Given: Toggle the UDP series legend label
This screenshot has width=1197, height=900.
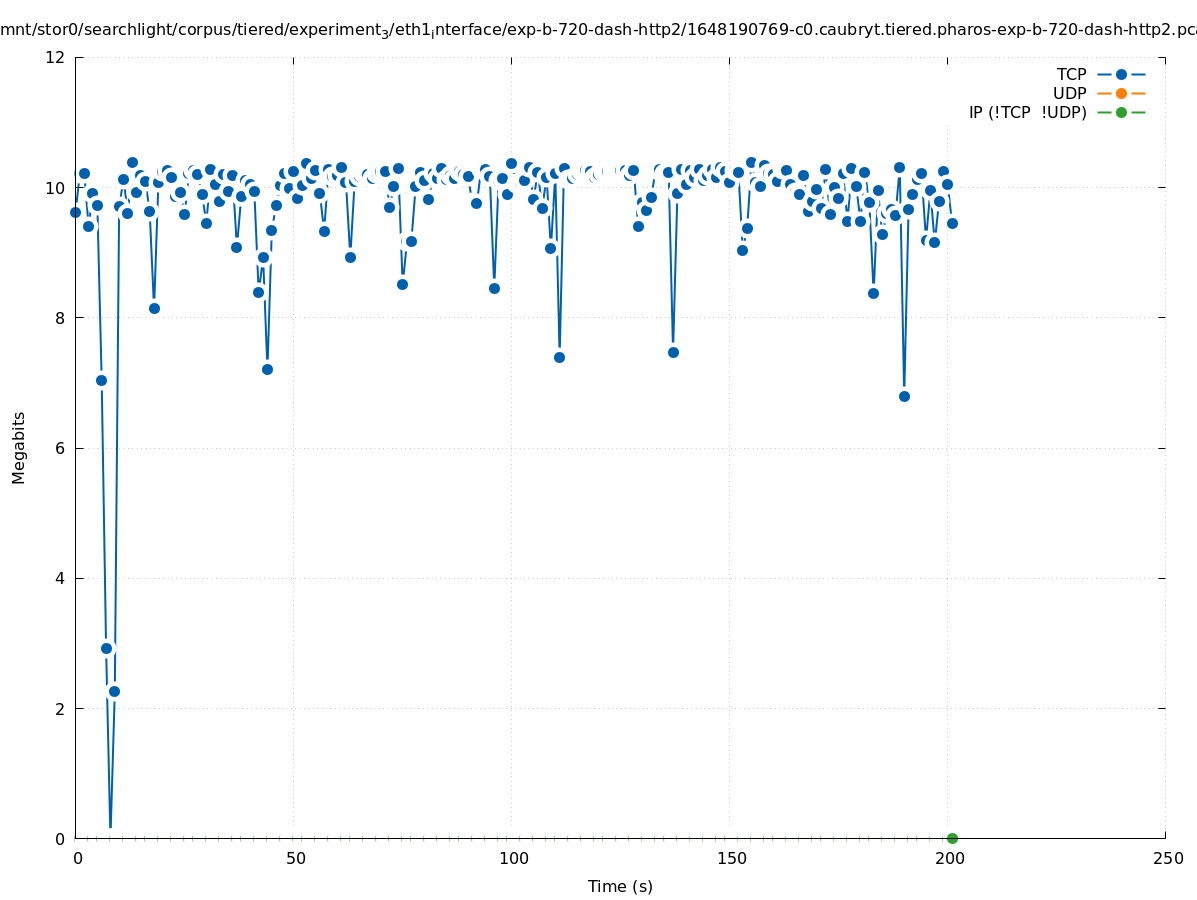Looking at the screenshot, I should [1069, 93].
